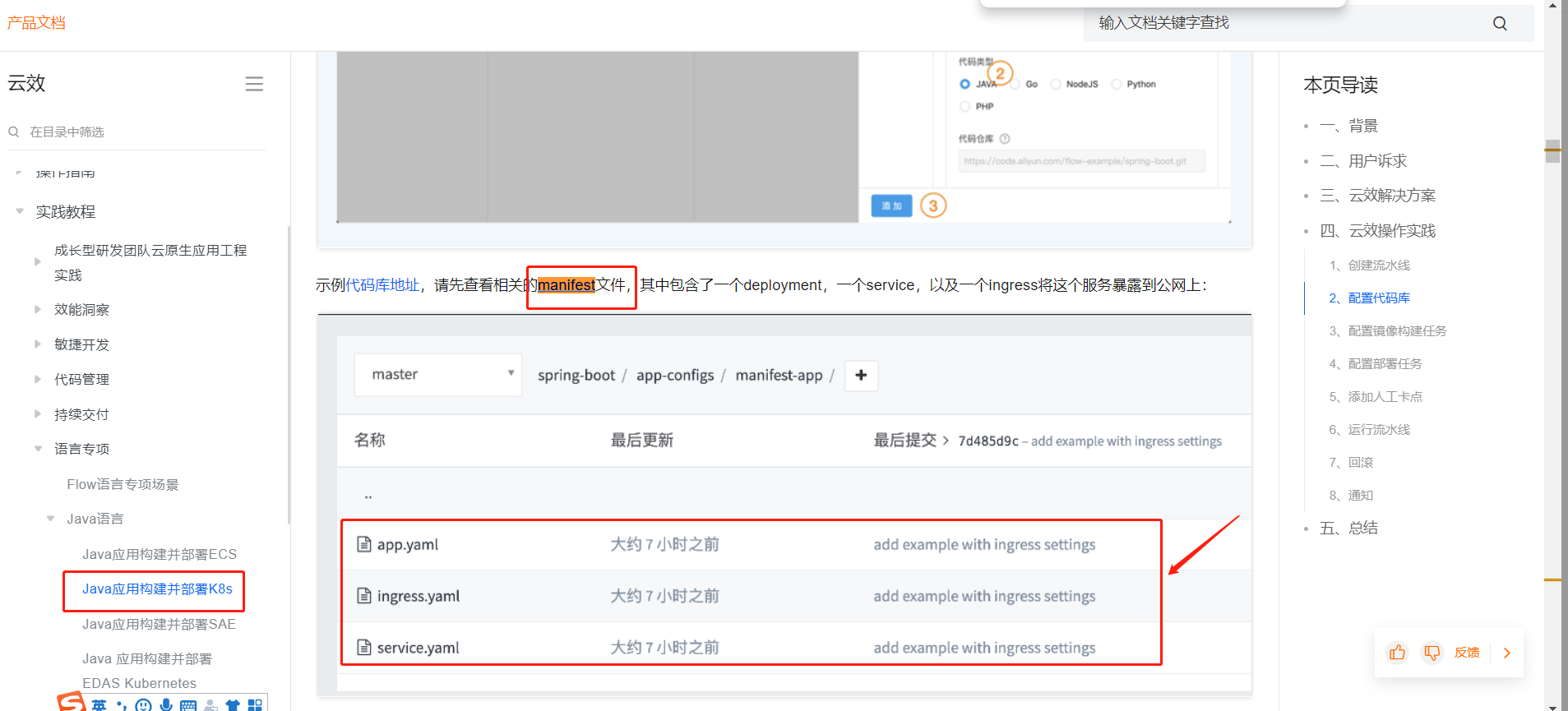
Task: Click the app-configs breadcrumb path
Action: pyautogui.click(x=675, y=375)
